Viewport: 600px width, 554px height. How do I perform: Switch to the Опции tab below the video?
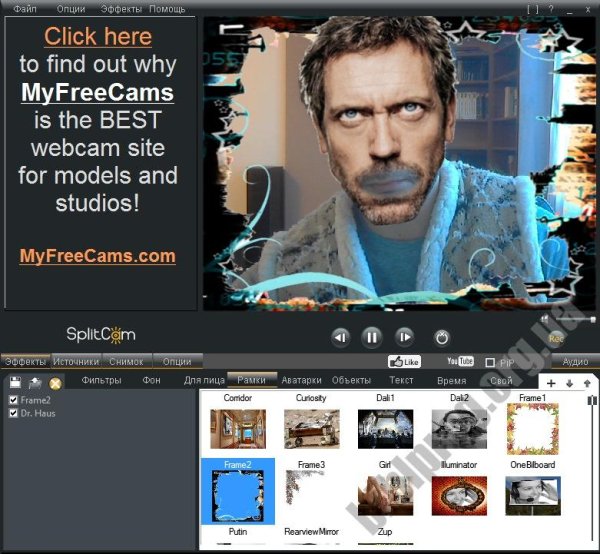pyautogui.click(x=177, y=361)
